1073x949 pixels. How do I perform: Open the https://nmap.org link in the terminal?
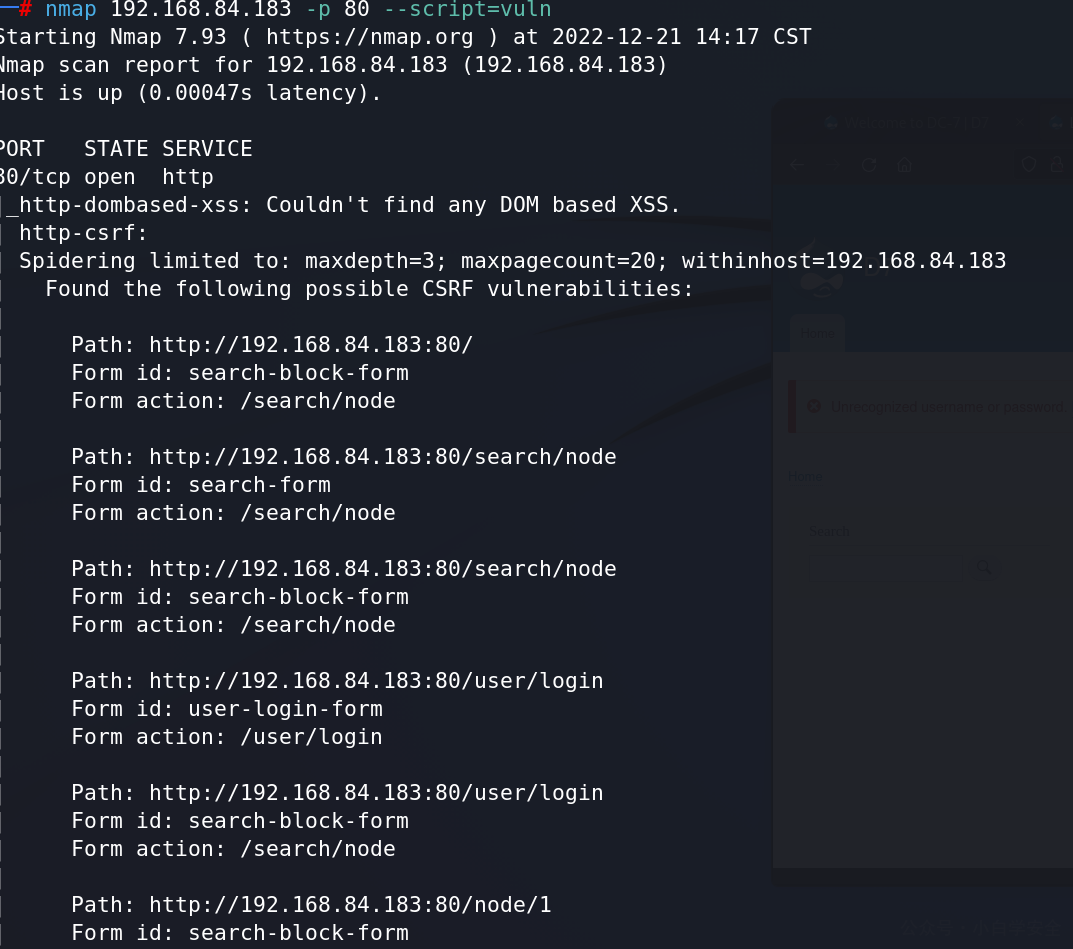click(370, 36)
